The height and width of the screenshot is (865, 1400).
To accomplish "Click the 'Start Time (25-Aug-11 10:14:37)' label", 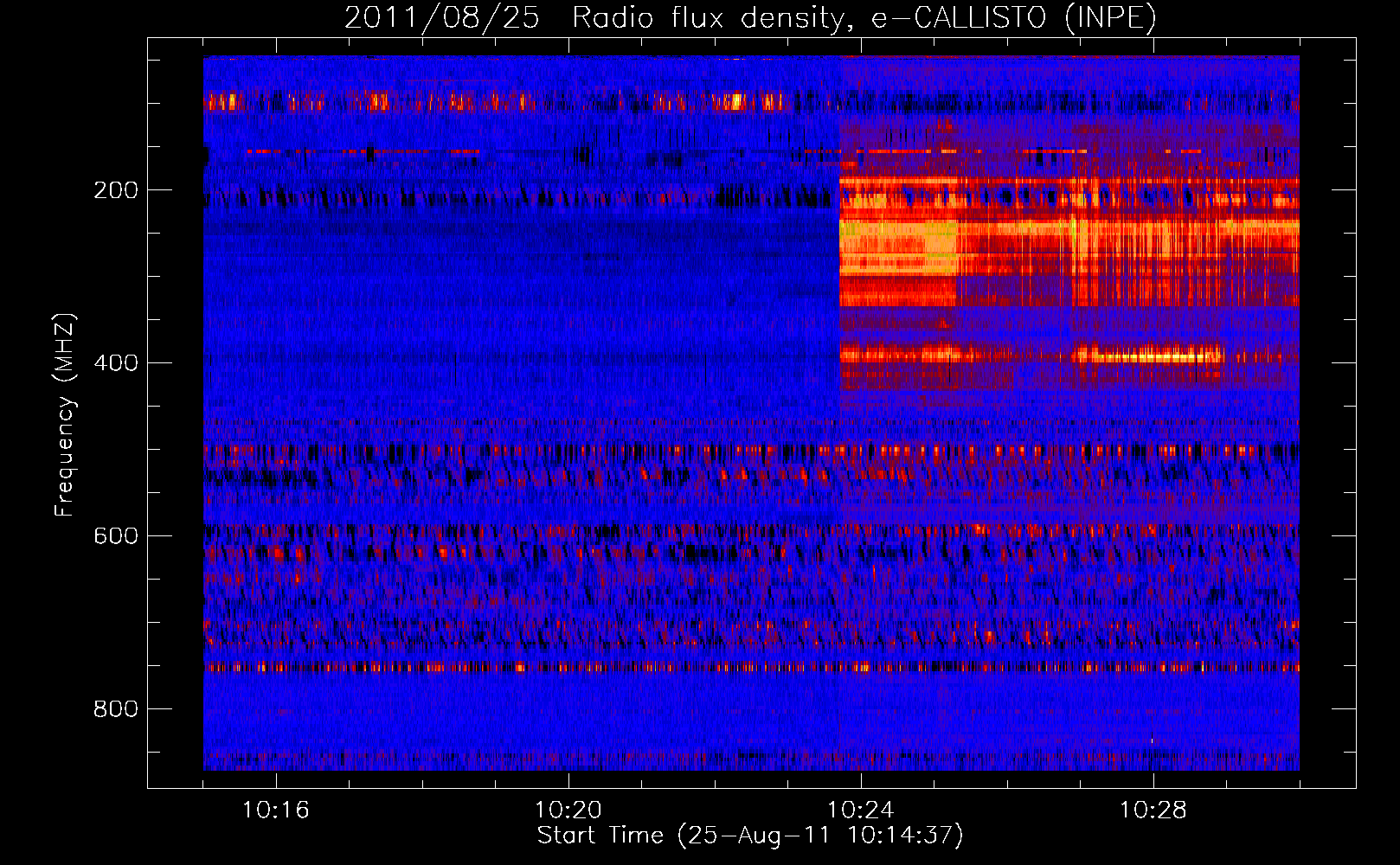I will pos(750,836).
